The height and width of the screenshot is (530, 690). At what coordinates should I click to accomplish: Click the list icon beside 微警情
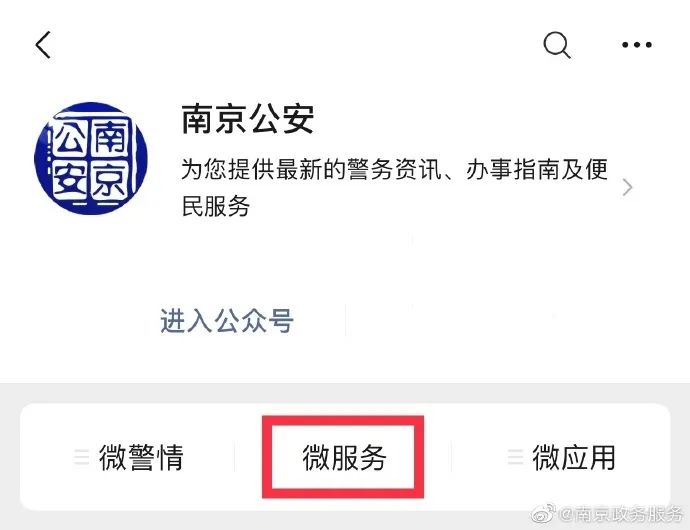(82, 457)
